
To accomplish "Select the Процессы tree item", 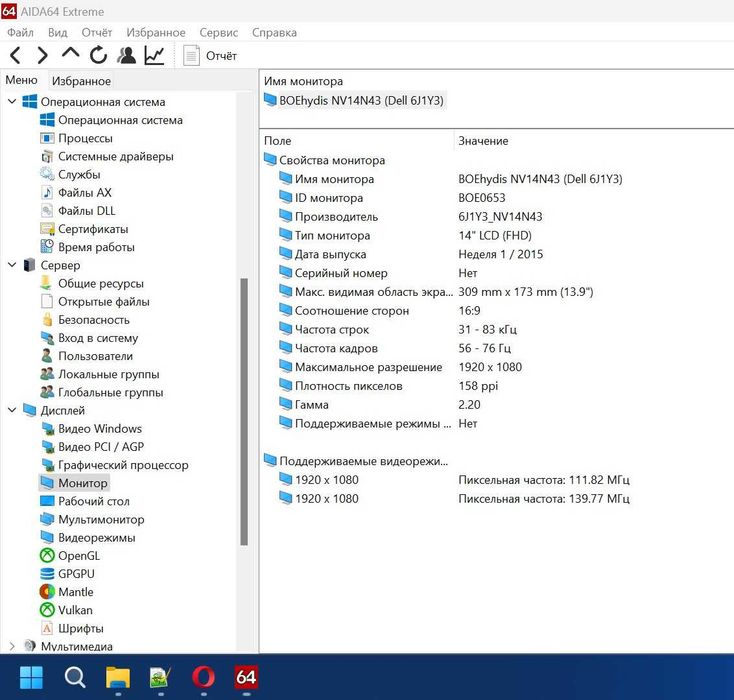I will coord(85,138).
